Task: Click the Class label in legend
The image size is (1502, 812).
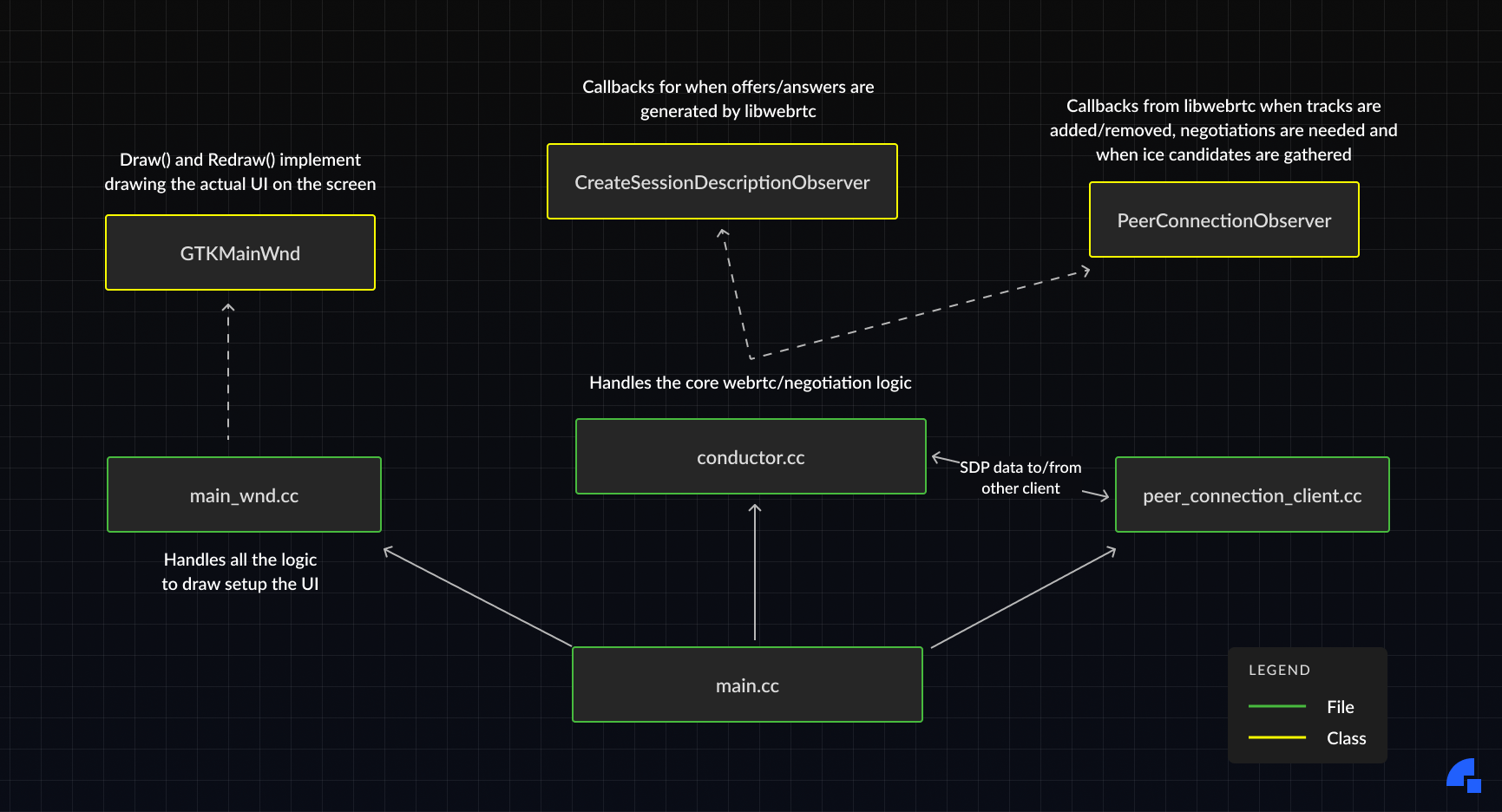Action: pos(1346,738)
